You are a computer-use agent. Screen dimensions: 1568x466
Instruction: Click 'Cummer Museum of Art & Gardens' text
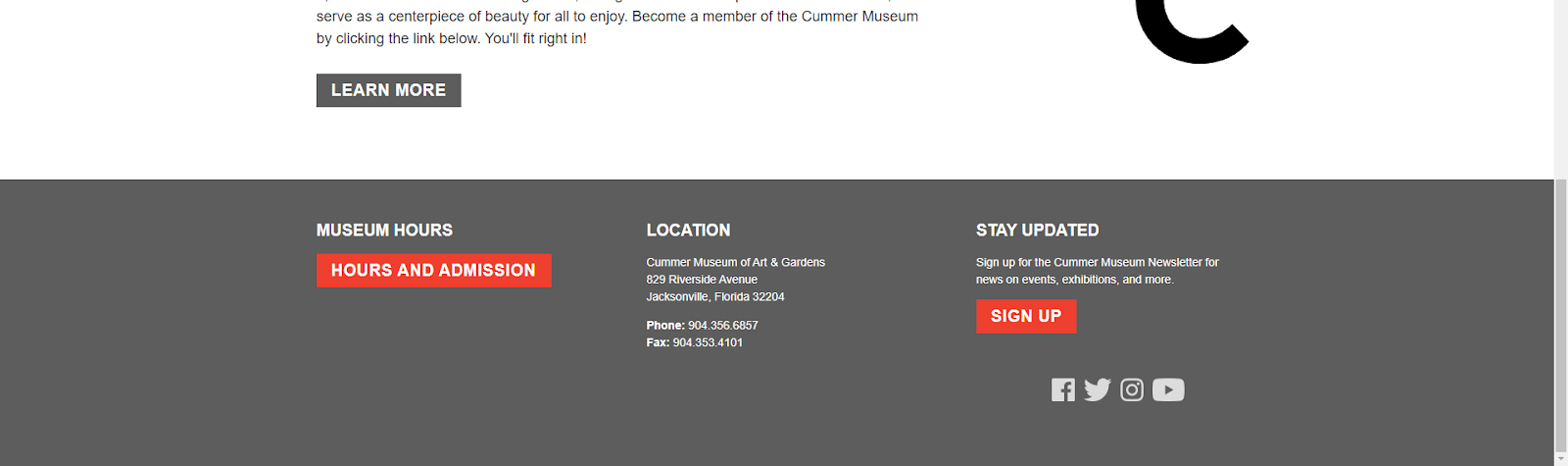(x=735, y=262)
